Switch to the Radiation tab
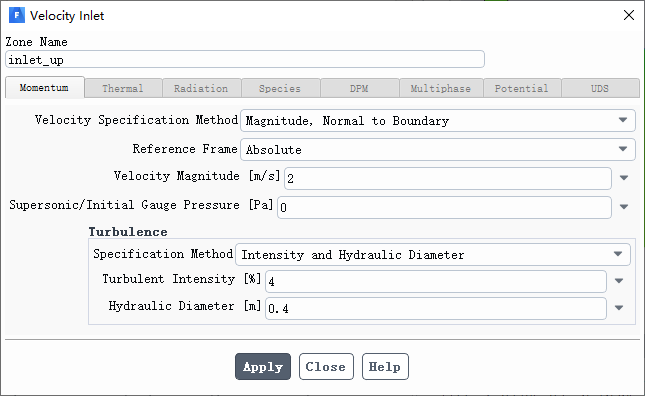Image resolution: width=645 pixels, height=396 pixels. 201,88
